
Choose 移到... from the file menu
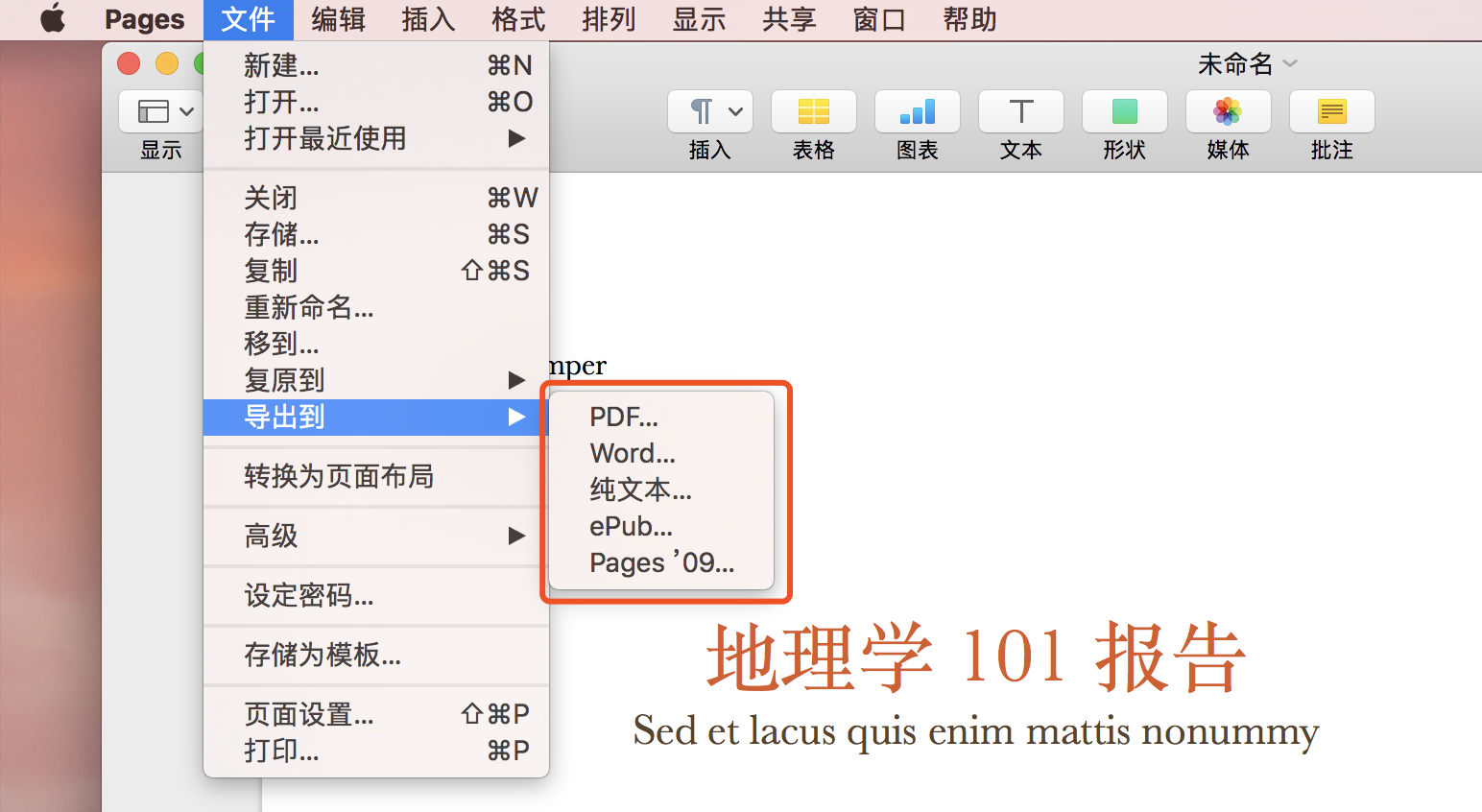point(376,344)
